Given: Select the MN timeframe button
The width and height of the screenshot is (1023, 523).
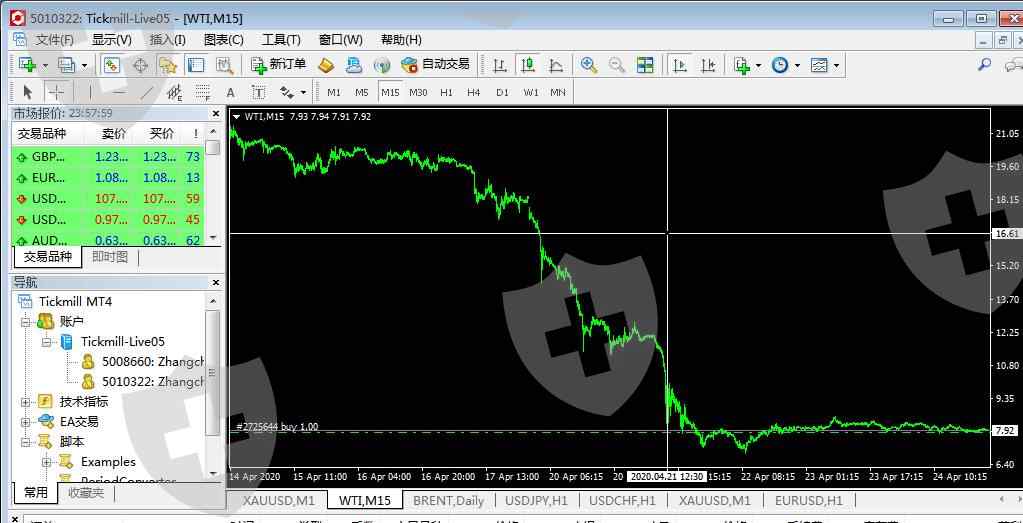Looking at the screenshot, I should 558,92.
